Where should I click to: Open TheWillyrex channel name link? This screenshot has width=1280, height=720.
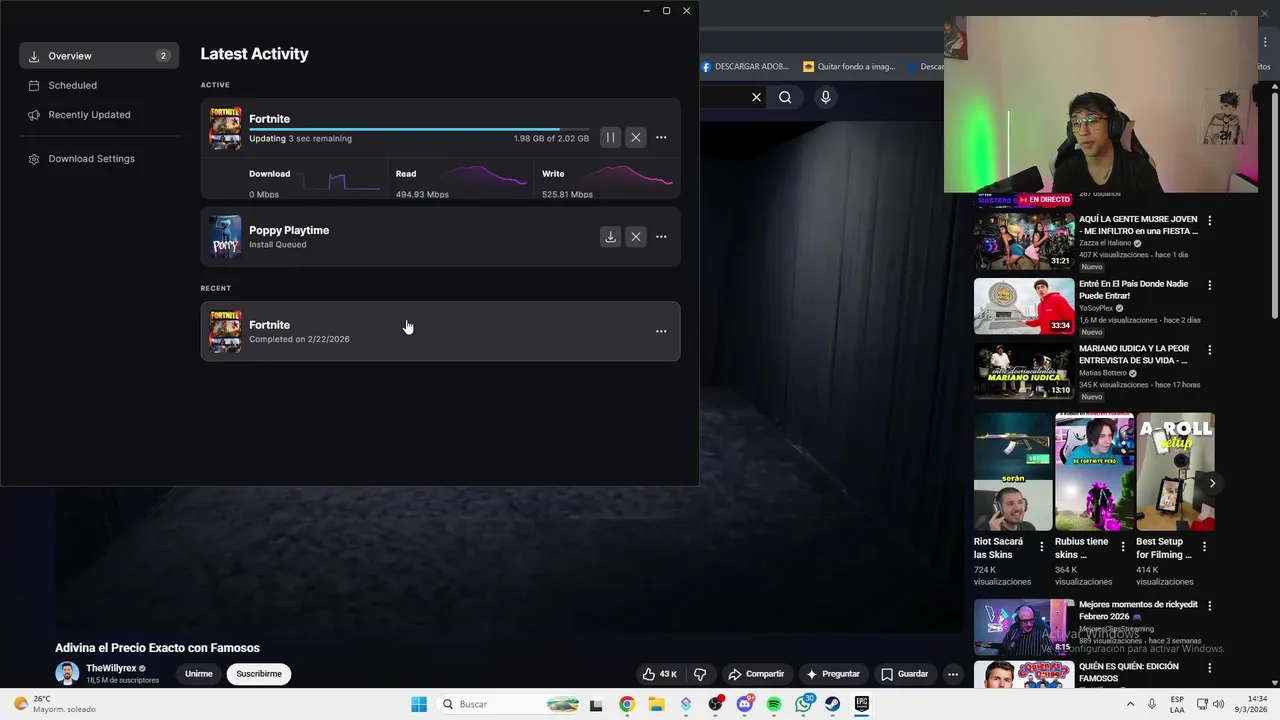[110, 668]
